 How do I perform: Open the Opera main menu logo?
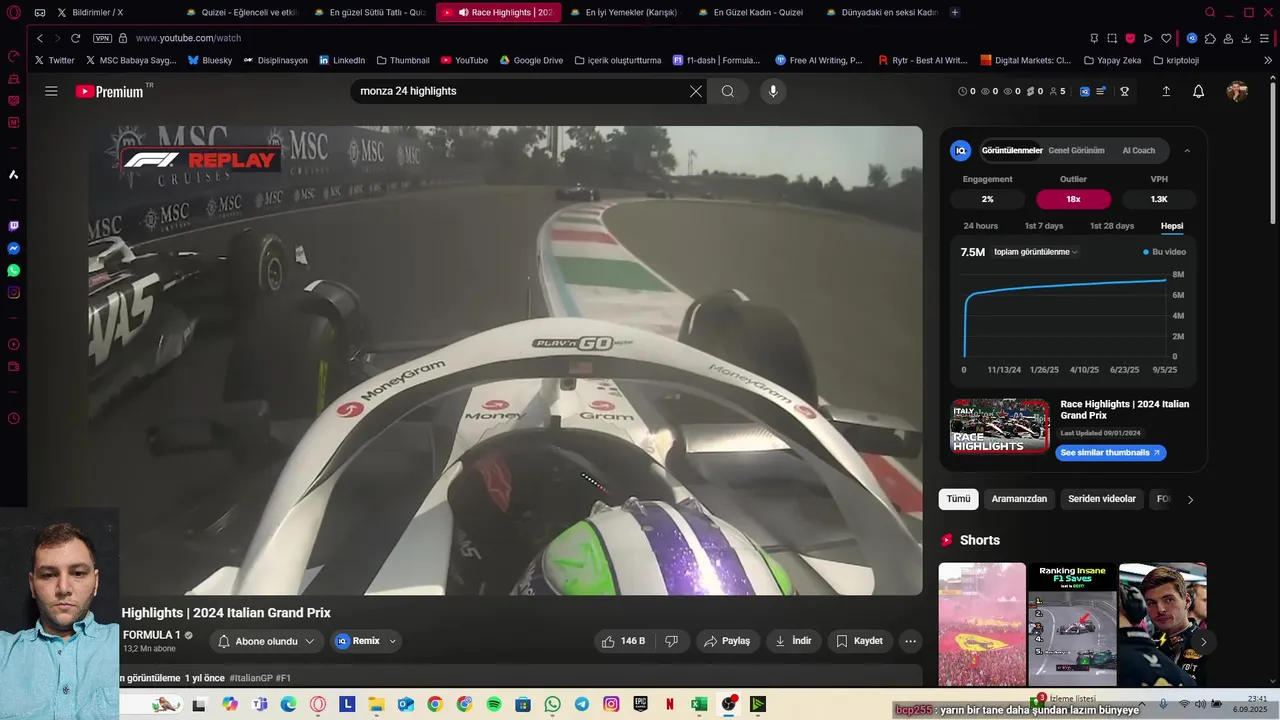pyautogui.click(x=14, y=13)
